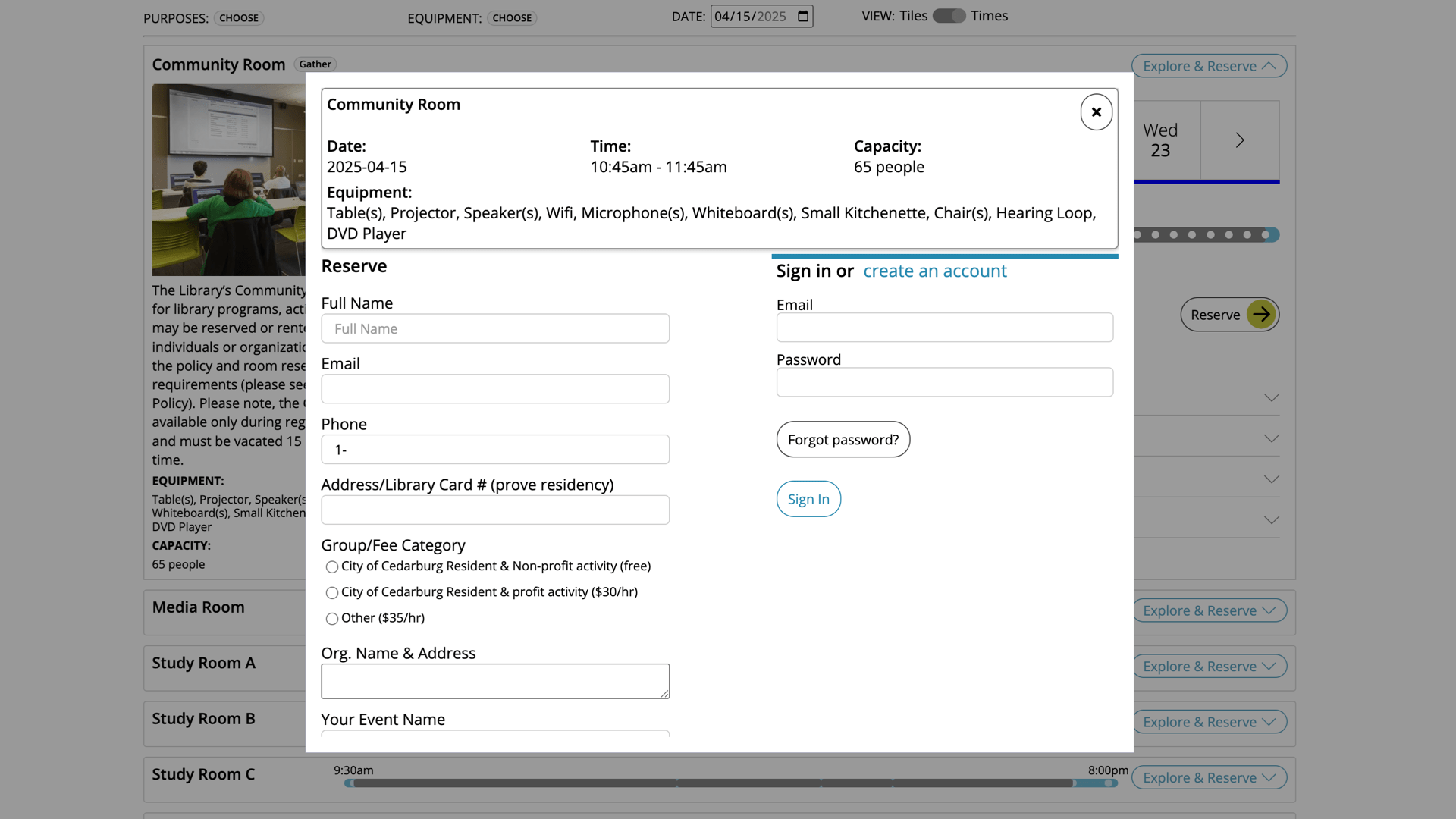Toggle the Tiles/Times view switch
This screenshot has width=1456, height=819.
point(949,16)
